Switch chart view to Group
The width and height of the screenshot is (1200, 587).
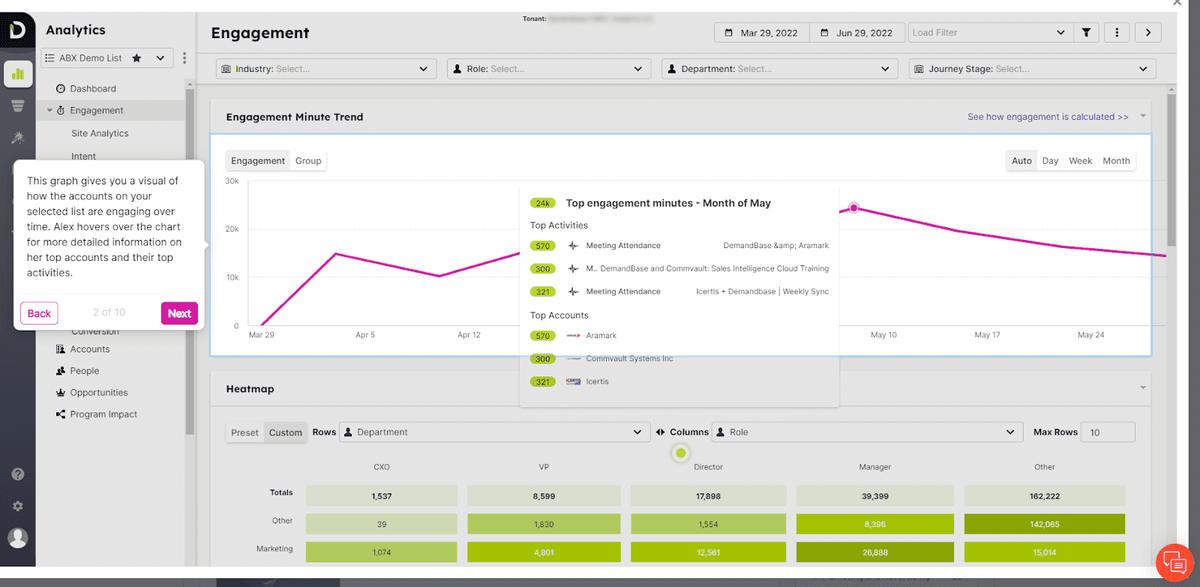[x=308, y=161]
